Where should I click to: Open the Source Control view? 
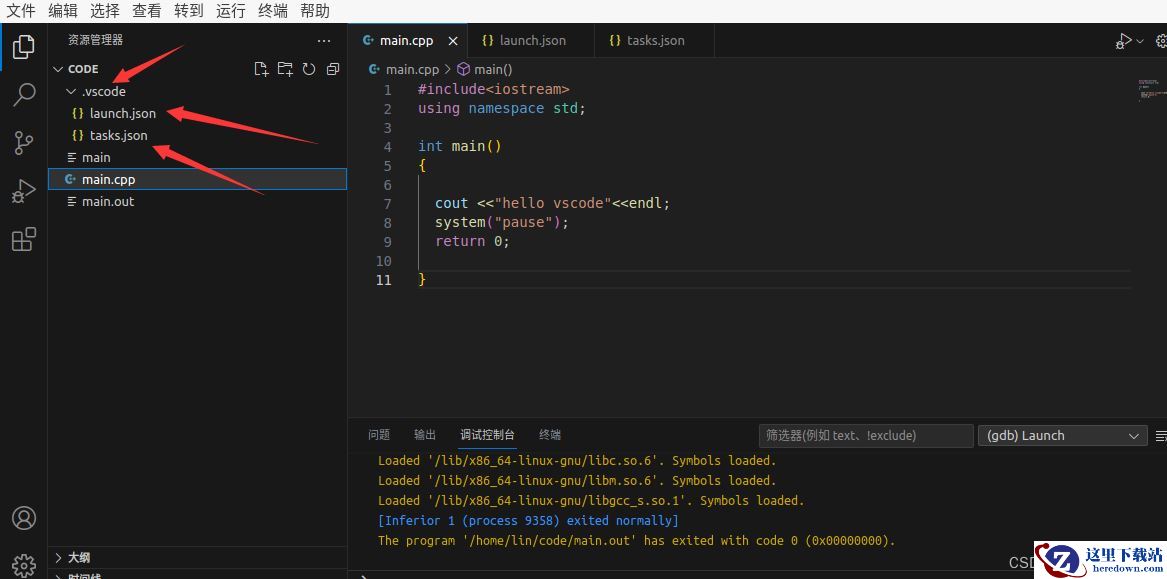[x=24, y=143]
